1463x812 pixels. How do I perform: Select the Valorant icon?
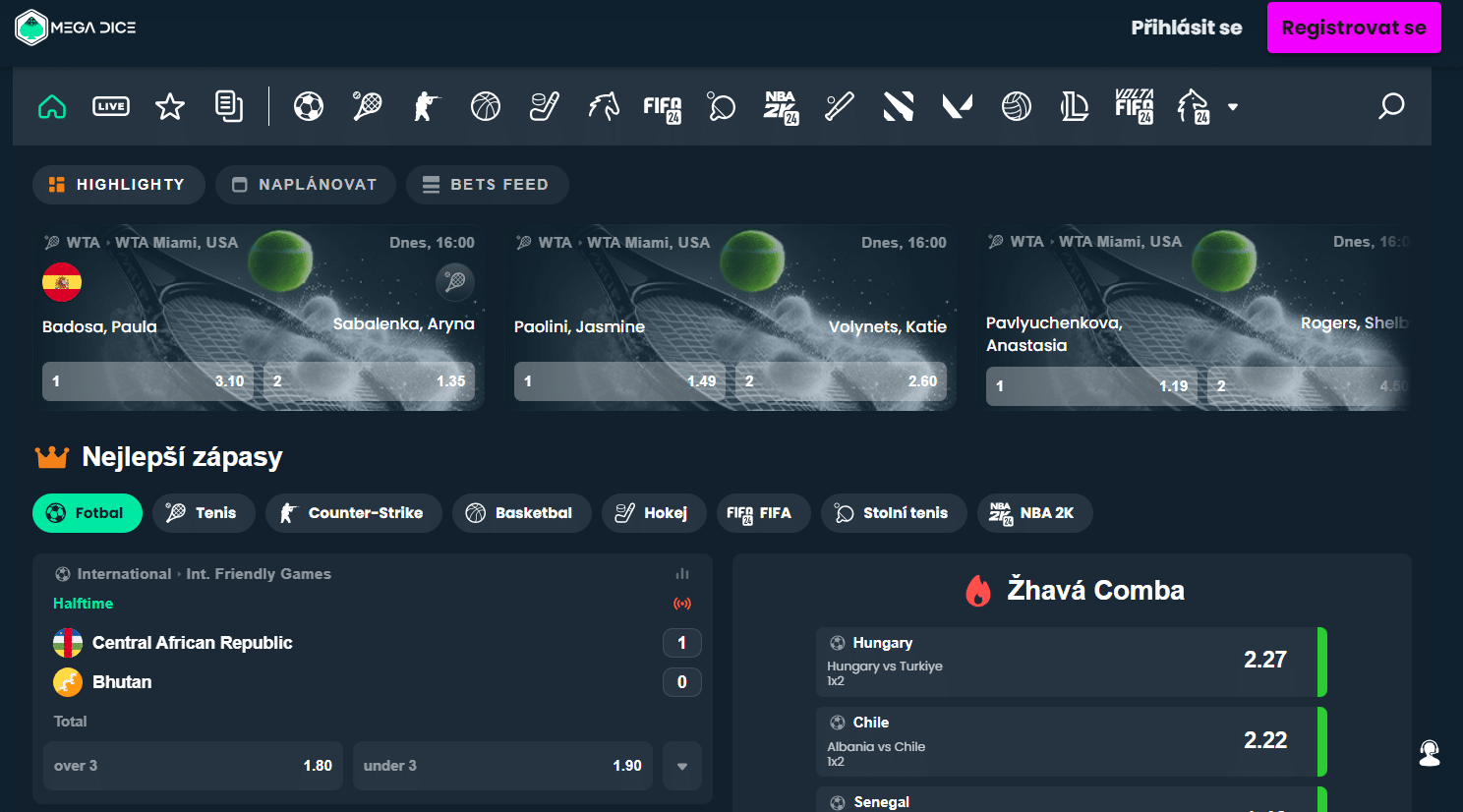pos(958,106)
